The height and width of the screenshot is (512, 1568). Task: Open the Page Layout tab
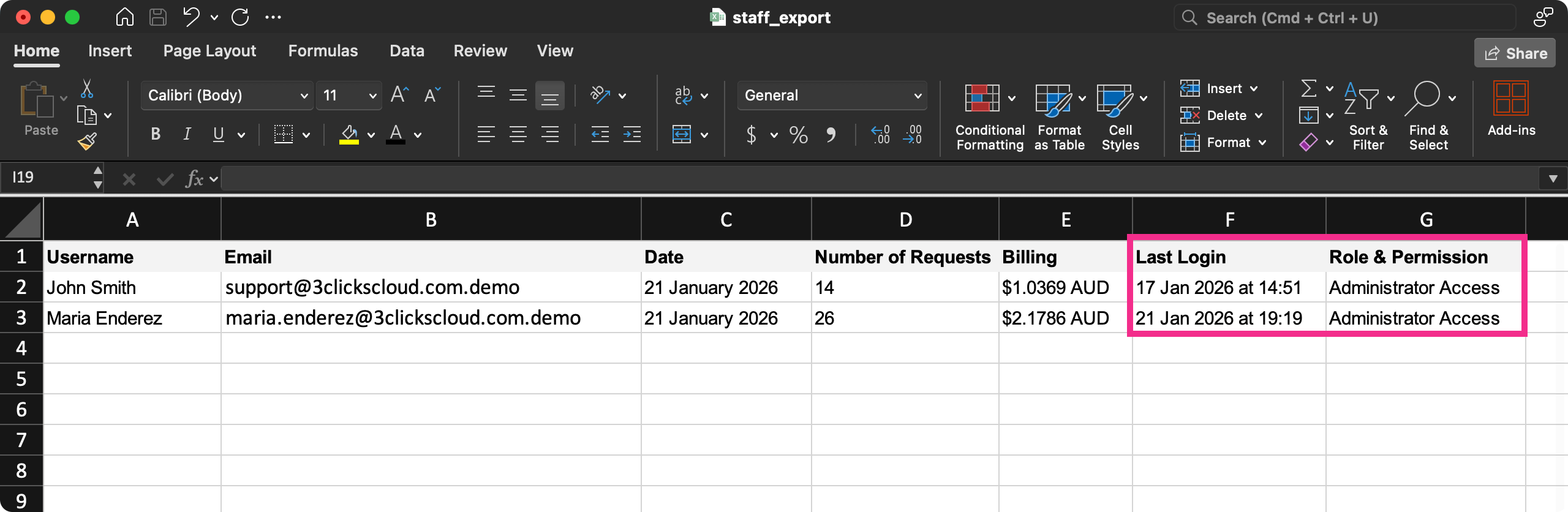click(209, 51)
